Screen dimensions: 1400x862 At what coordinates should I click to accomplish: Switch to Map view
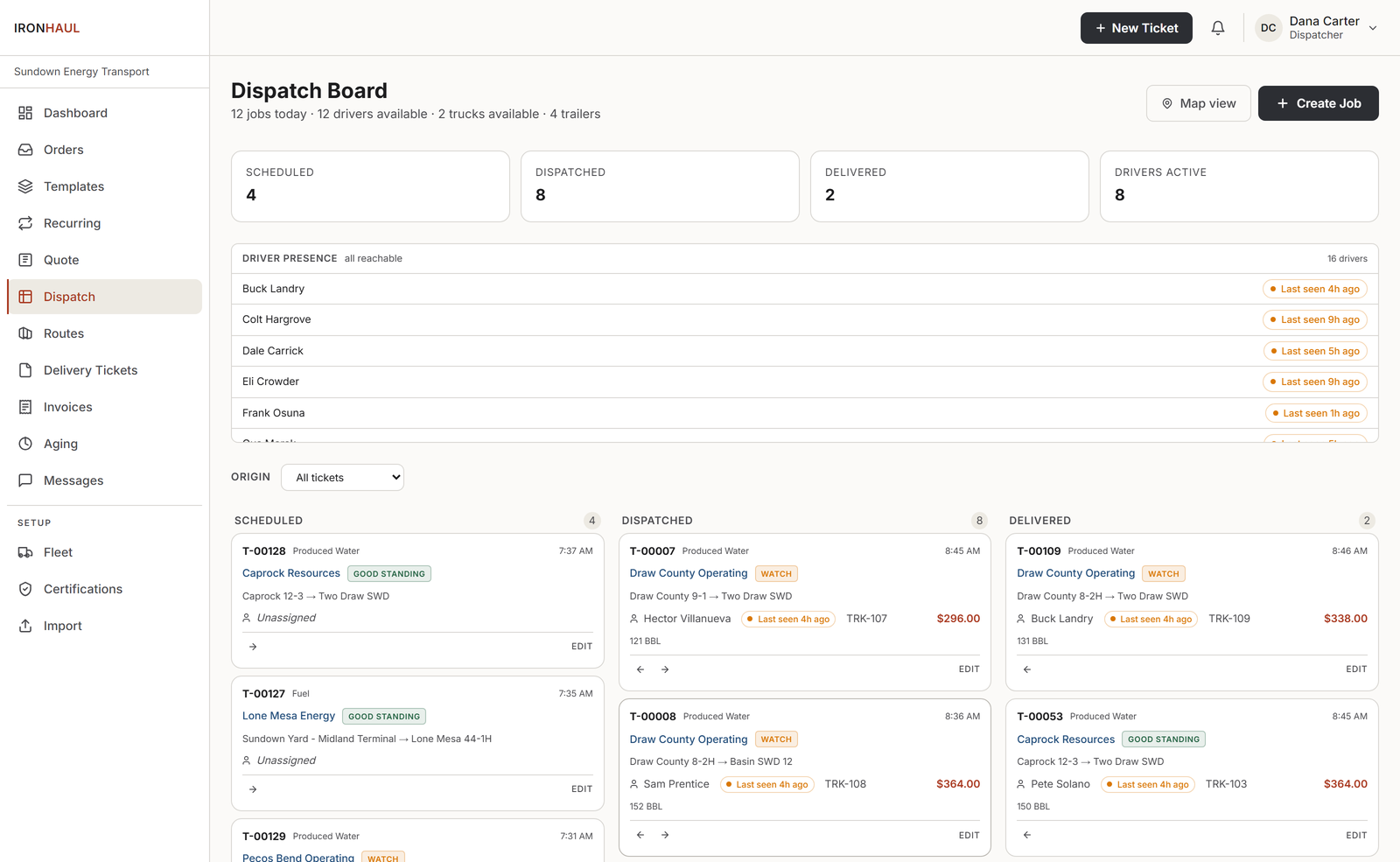click(x=1198, y=103)
